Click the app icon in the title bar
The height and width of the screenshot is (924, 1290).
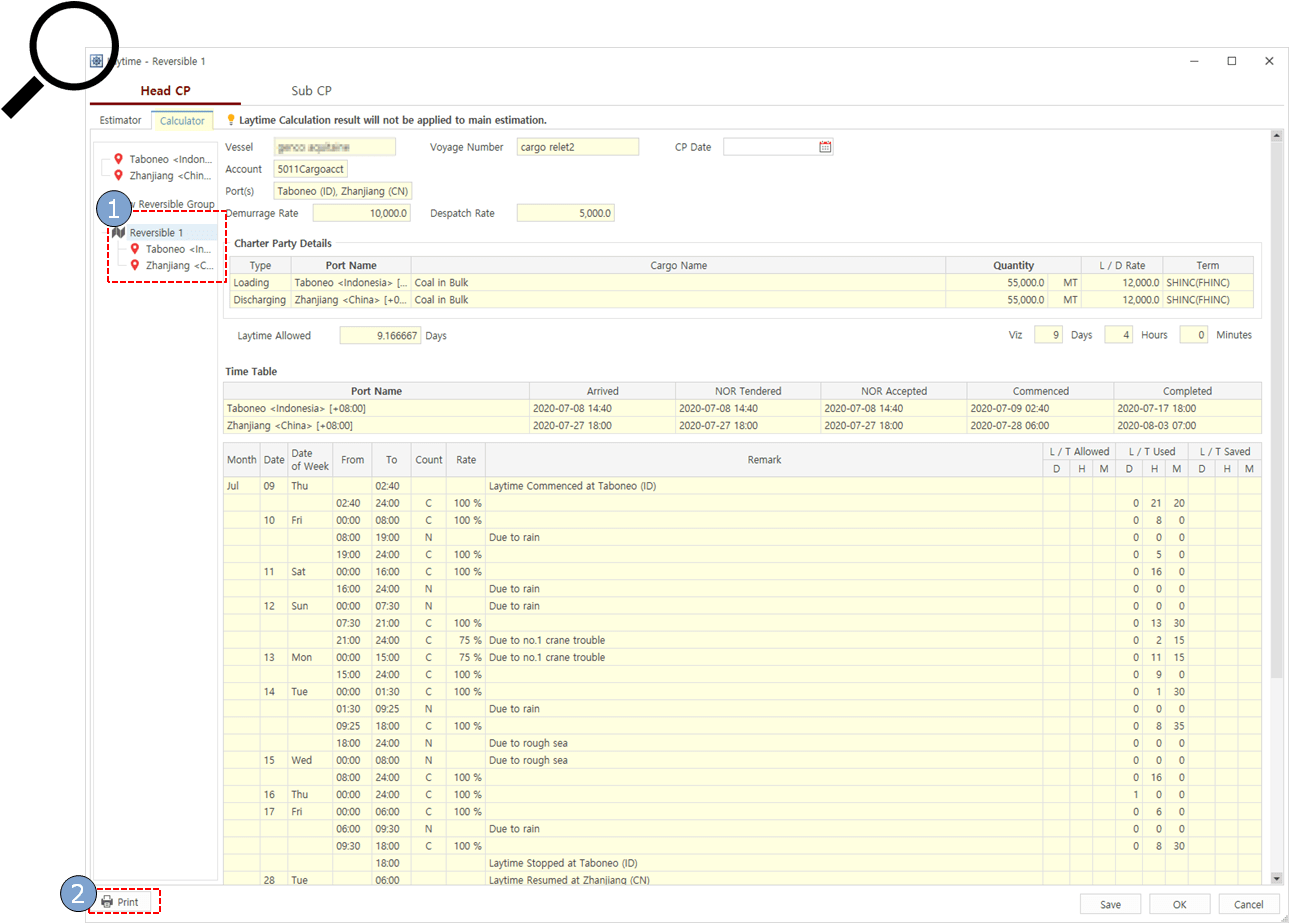(x=96, y=61)
